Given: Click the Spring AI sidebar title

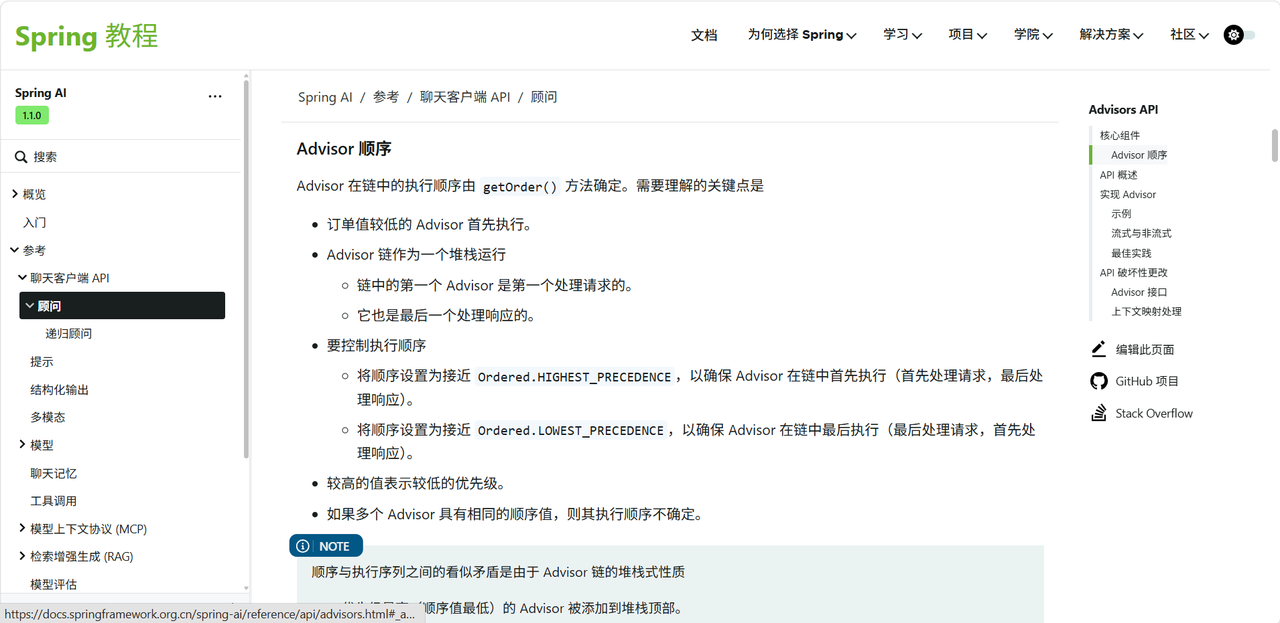Looking at the screenshot, I should click(x=41, y=93).
